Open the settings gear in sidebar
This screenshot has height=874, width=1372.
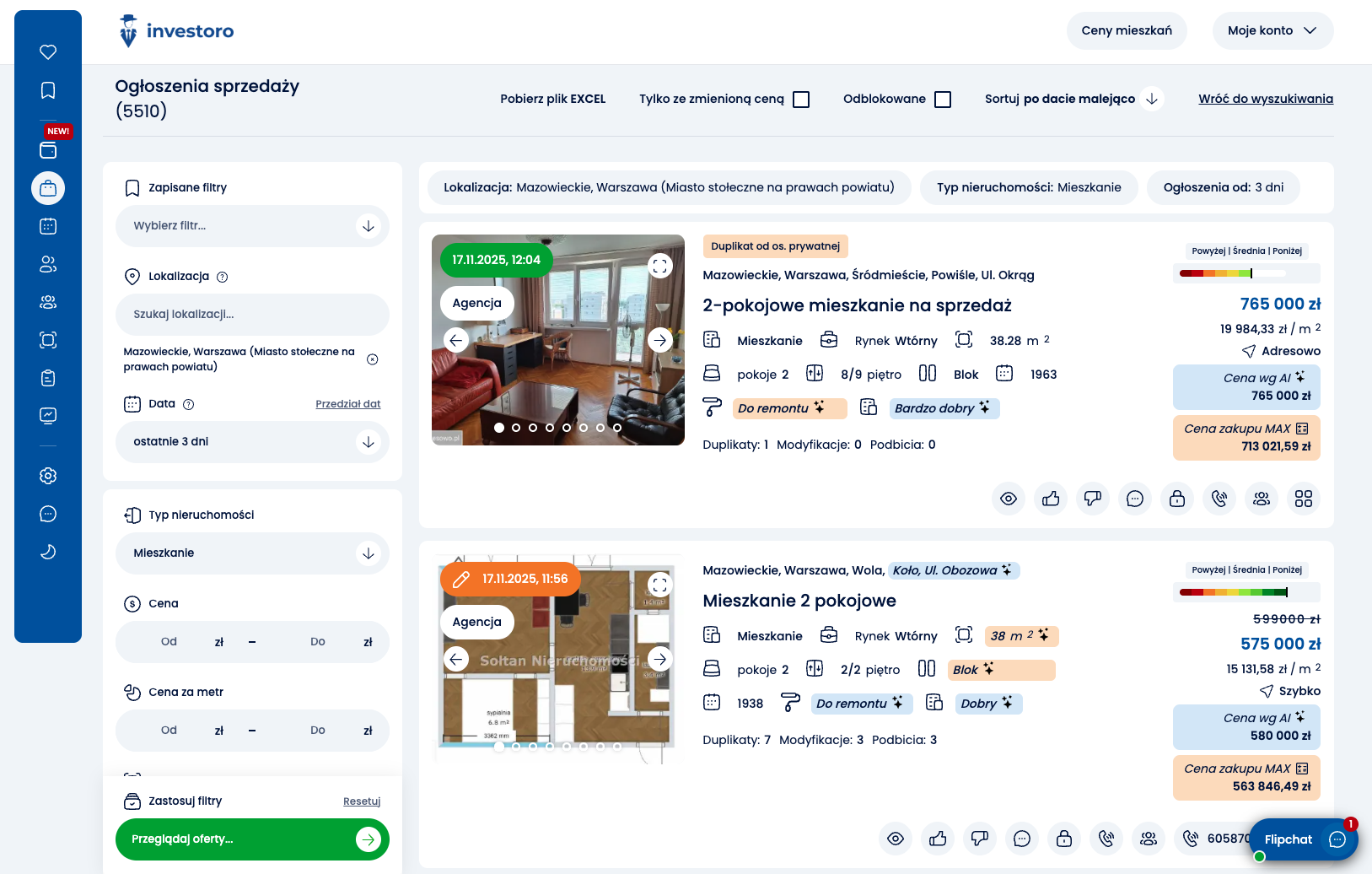coord(48,476)
